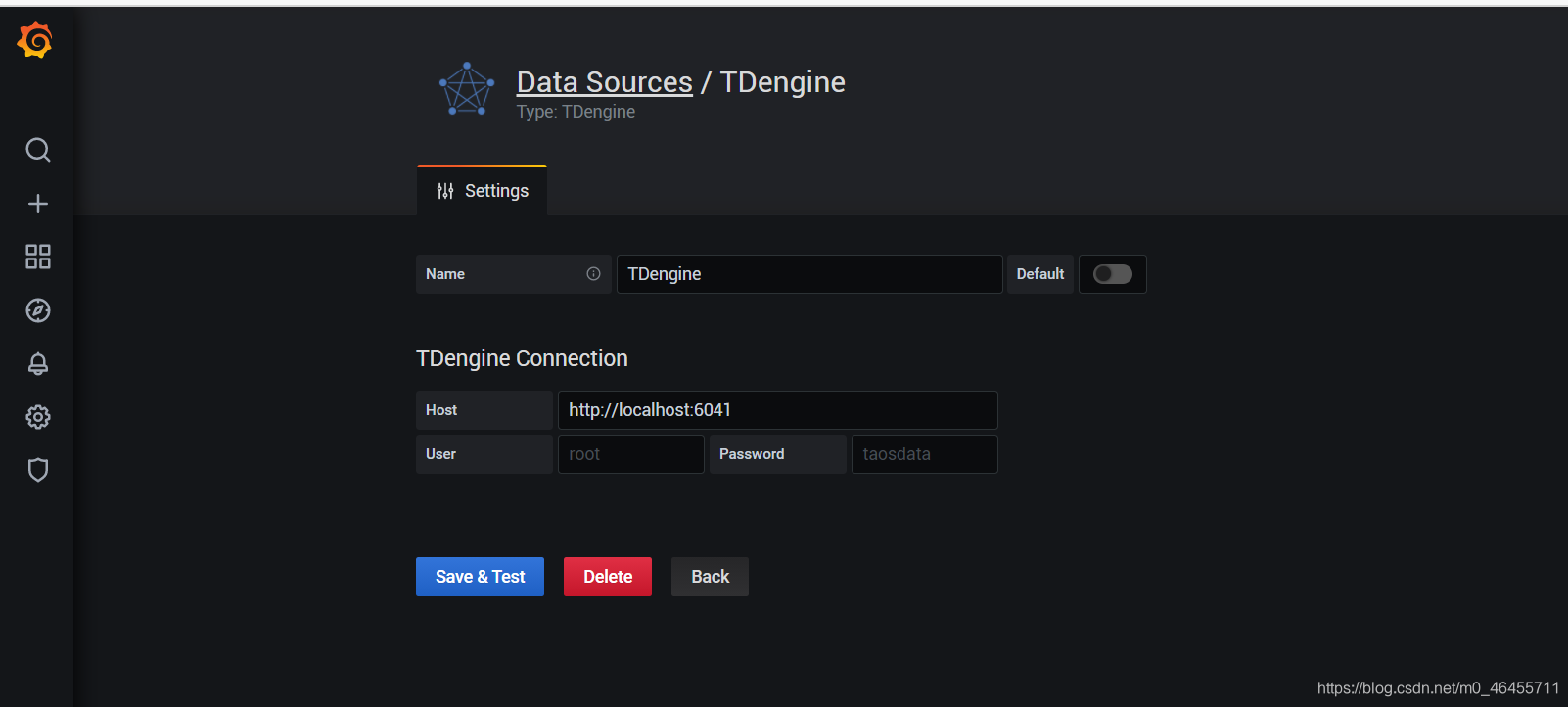Open the Dashboards grid icon
The height and width of the screenshot is (707, 1568).
38,257
